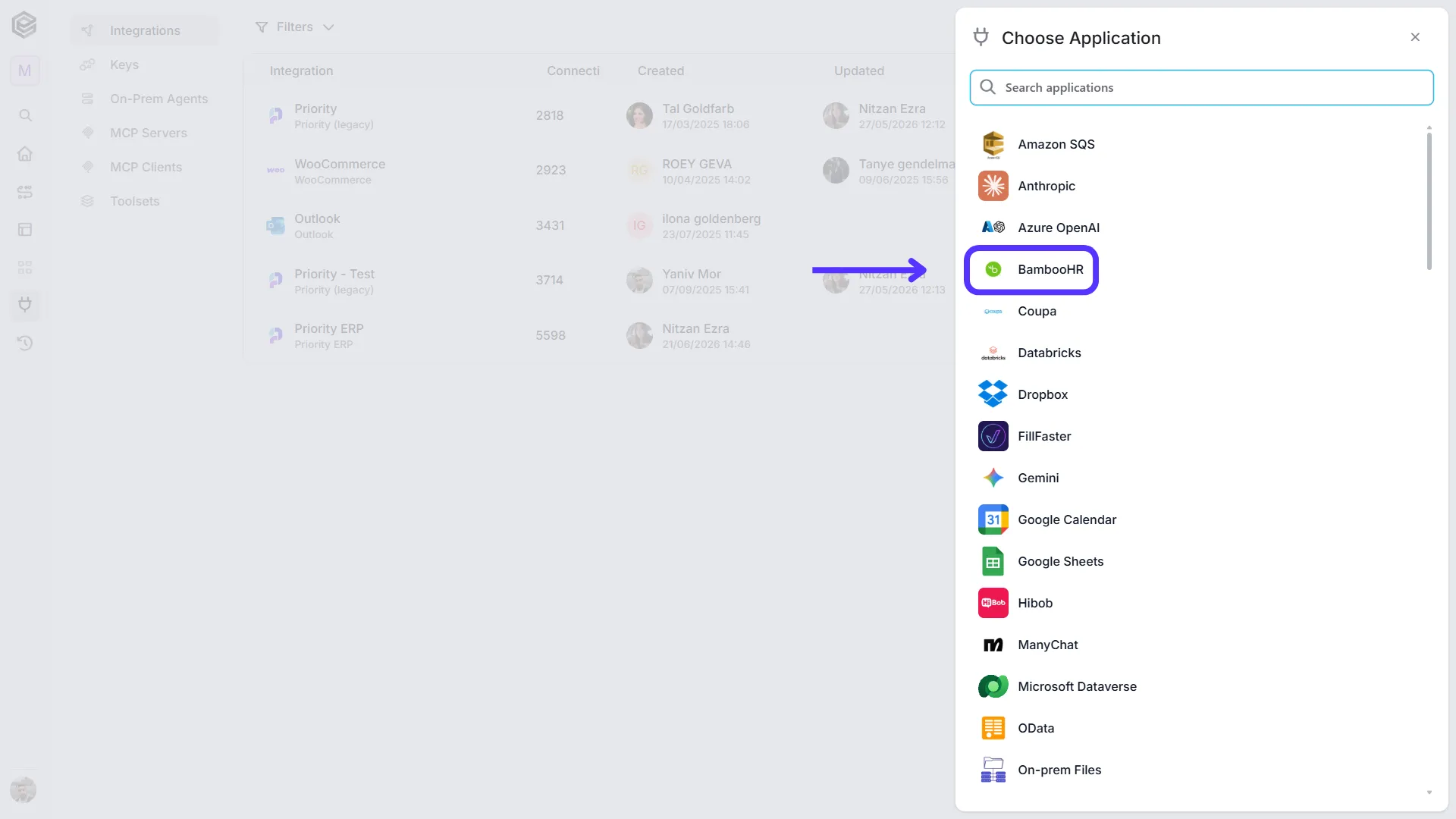1456x819 pixels.
Task: Open the Integrations menu item
Action: [144, 30]
